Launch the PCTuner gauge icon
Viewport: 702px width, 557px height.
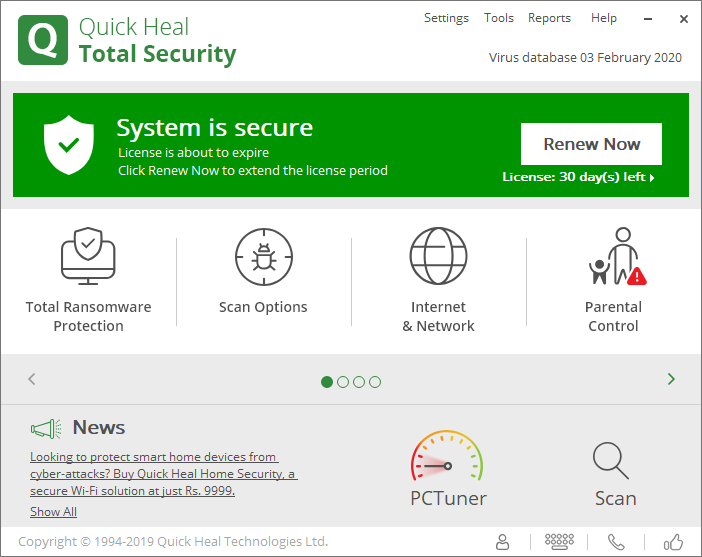(447, 459)
